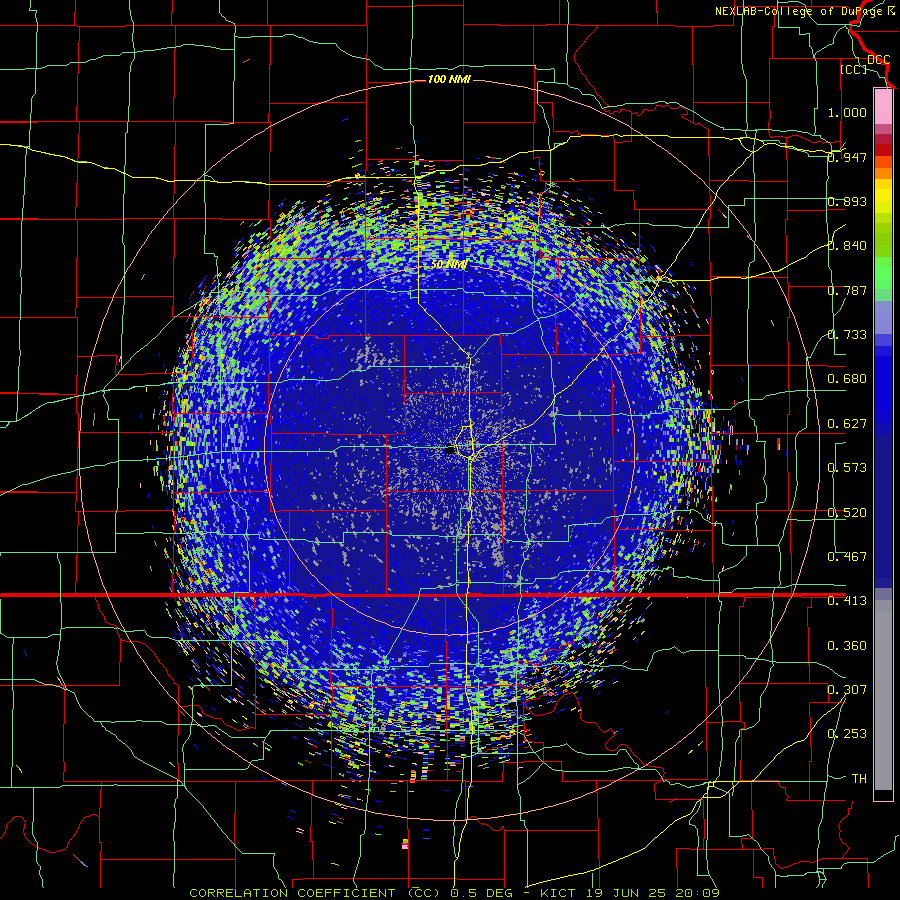Viewport: 900px width, 900px height.
Task: Click the DCC label above the scale
Action: pos(879,60)
